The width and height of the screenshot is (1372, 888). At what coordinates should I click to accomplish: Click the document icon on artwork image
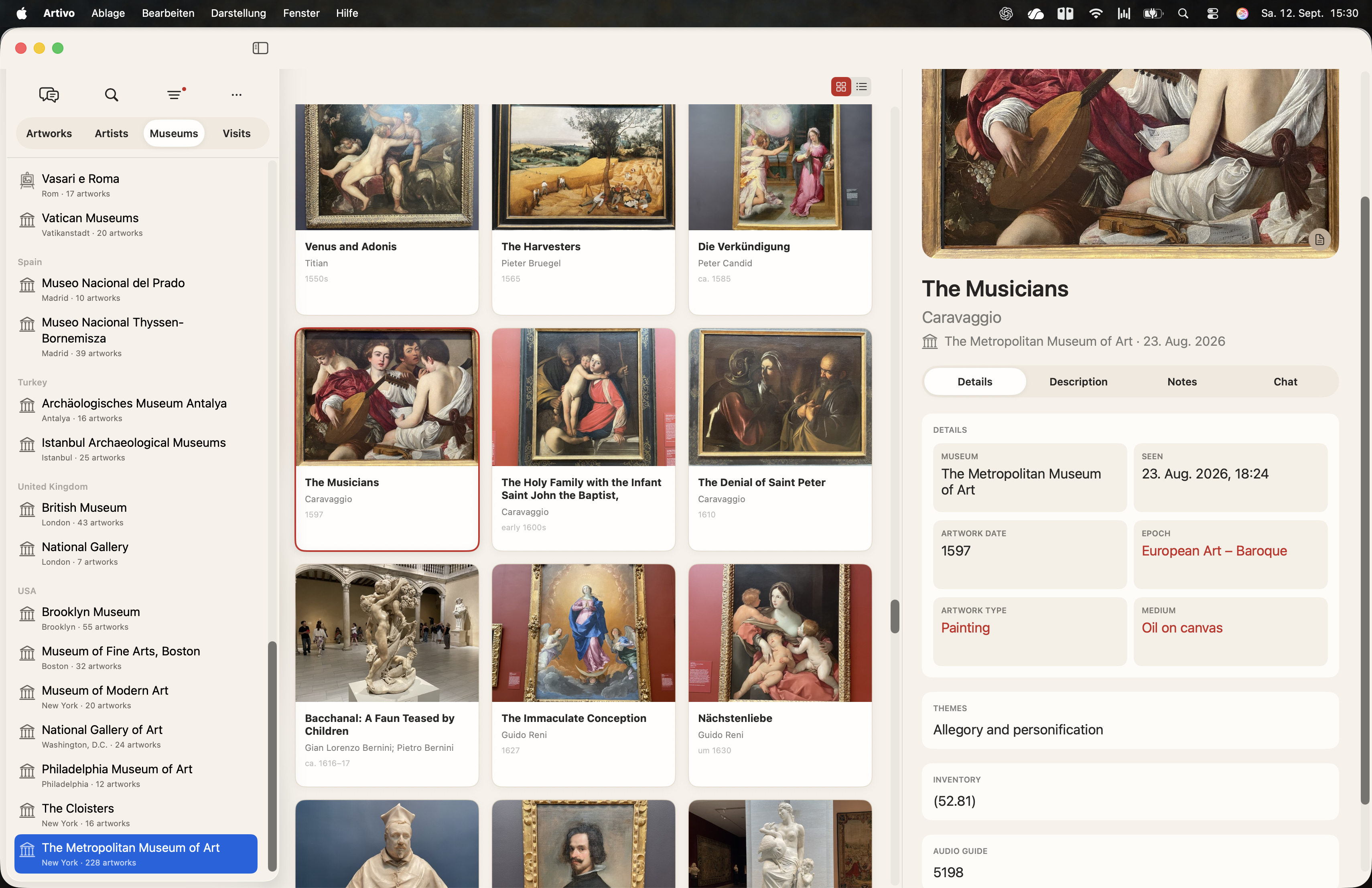tap(1319, 239)
